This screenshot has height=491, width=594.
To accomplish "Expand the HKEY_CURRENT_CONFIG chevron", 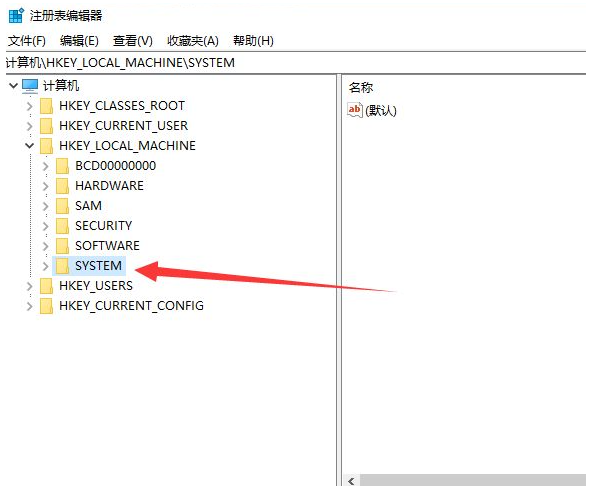I will pos(30,306).
